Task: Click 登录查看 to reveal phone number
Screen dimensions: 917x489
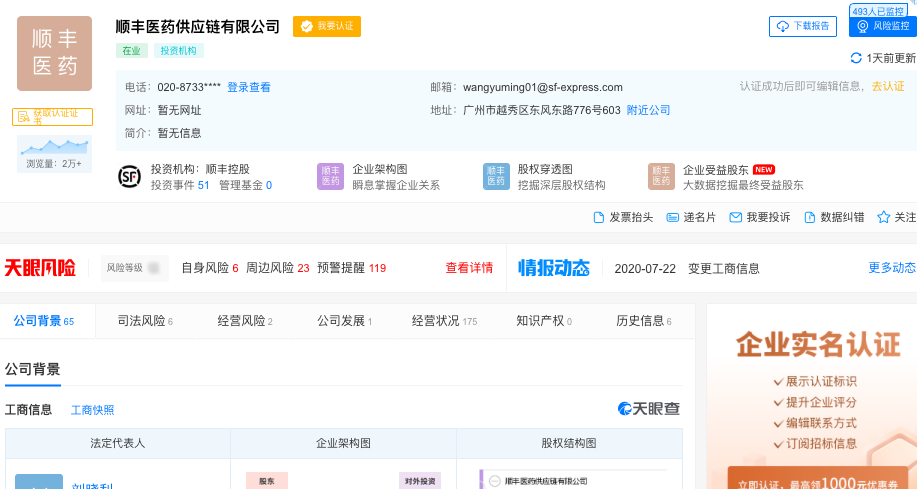Action: [249, 87]
